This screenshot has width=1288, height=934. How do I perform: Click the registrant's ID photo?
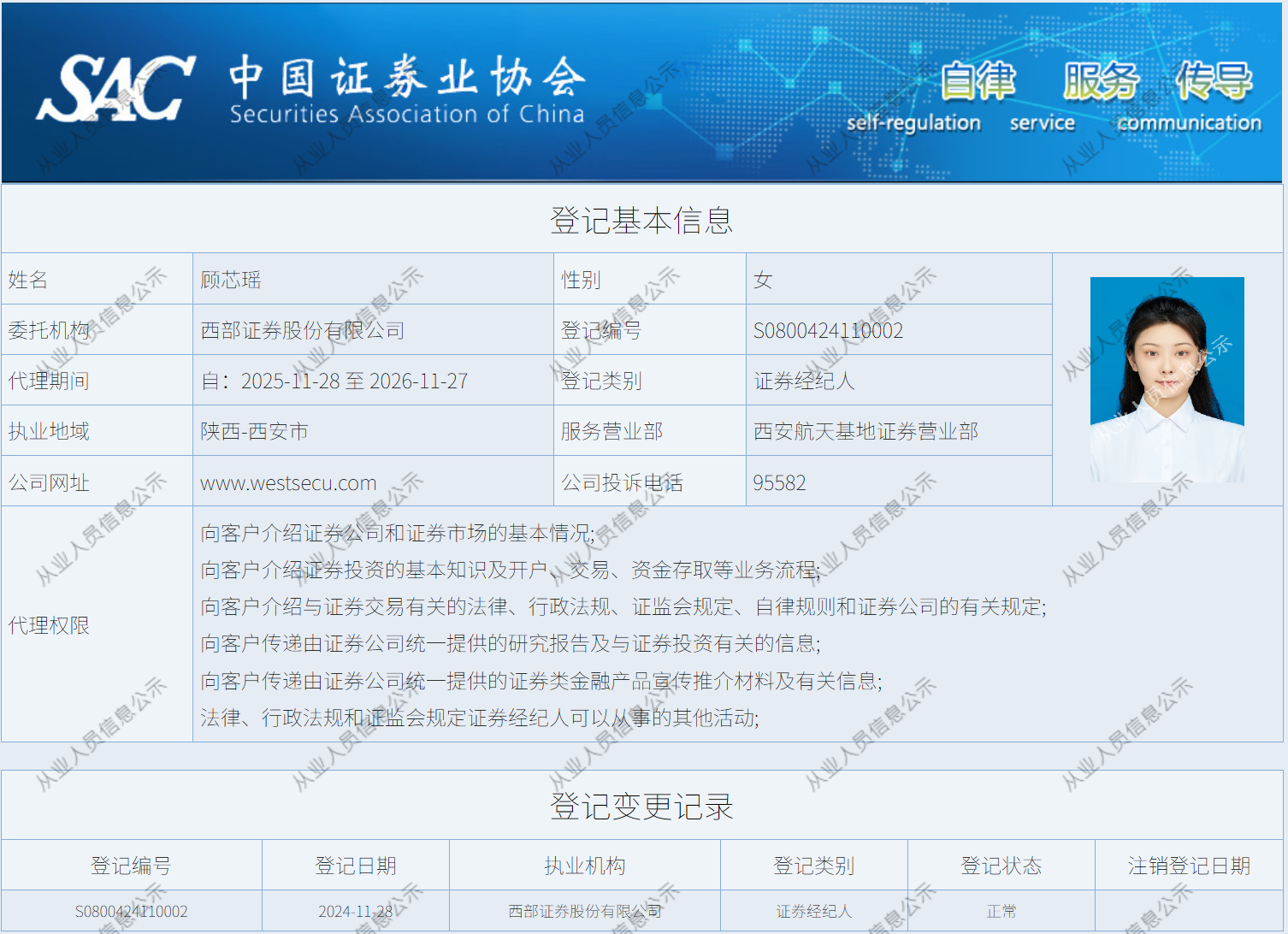tap(1167, 379)
